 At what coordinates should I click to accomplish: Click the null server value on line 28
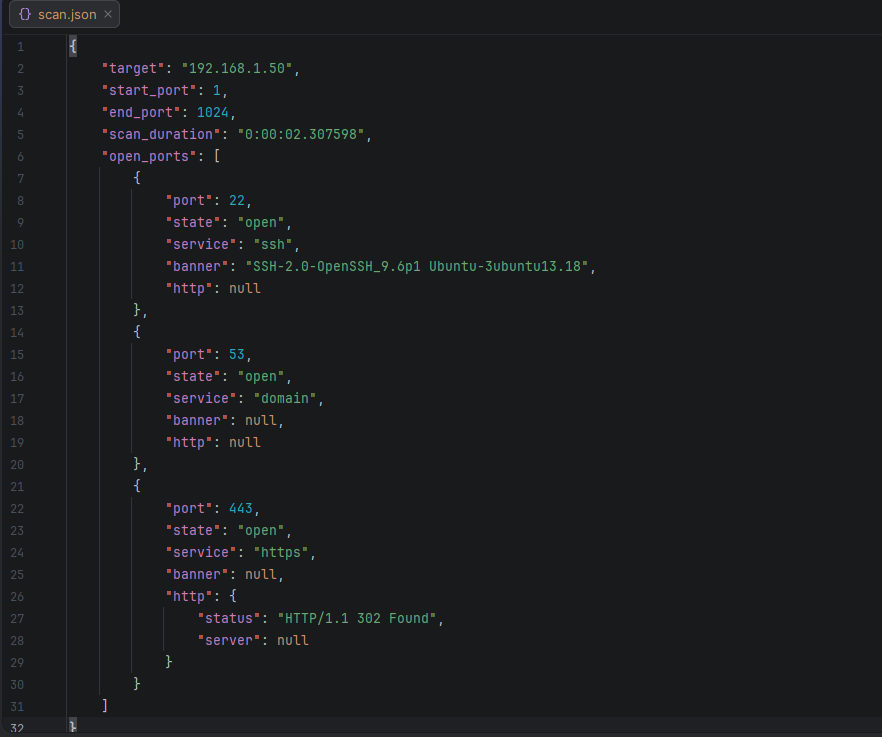click(x=292, y=640)
